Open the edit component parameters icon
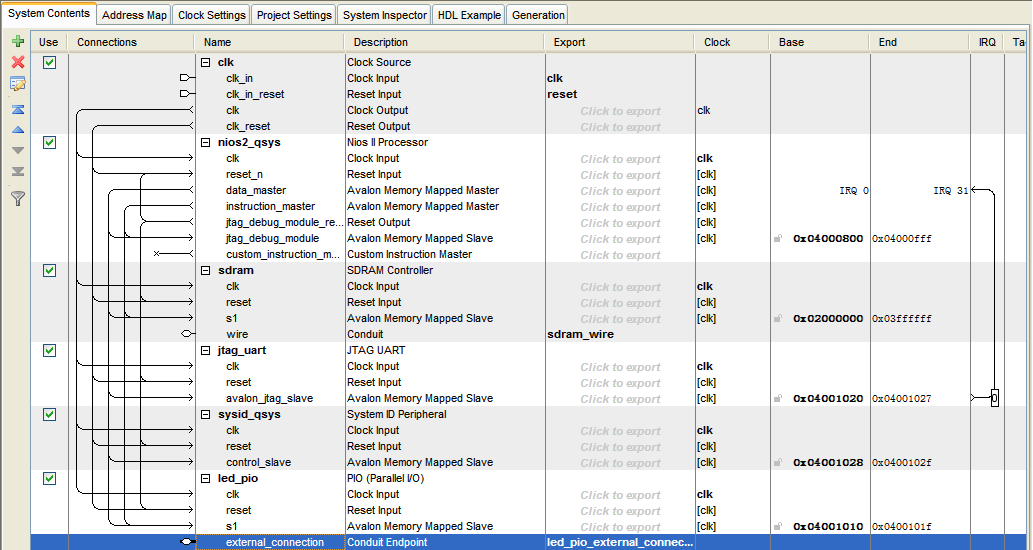 point(18,84)
